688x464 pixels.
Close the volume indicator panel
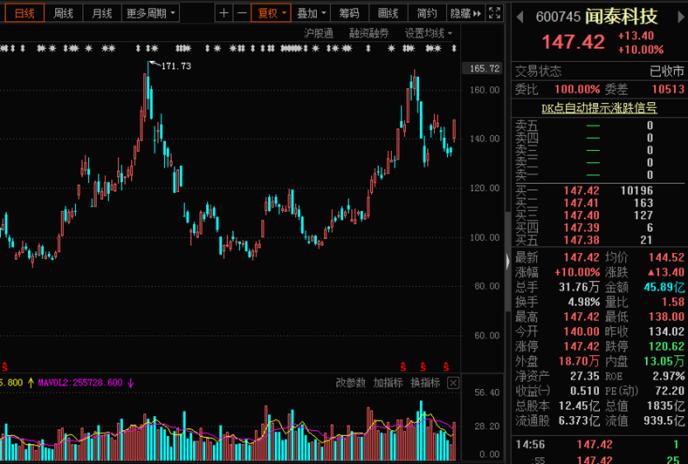[x=453, y=383]
